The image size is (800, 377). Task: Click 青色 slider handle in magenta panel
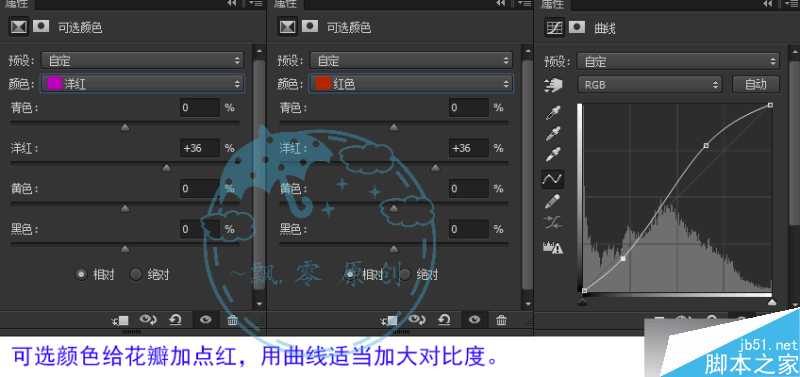[125, 127]
